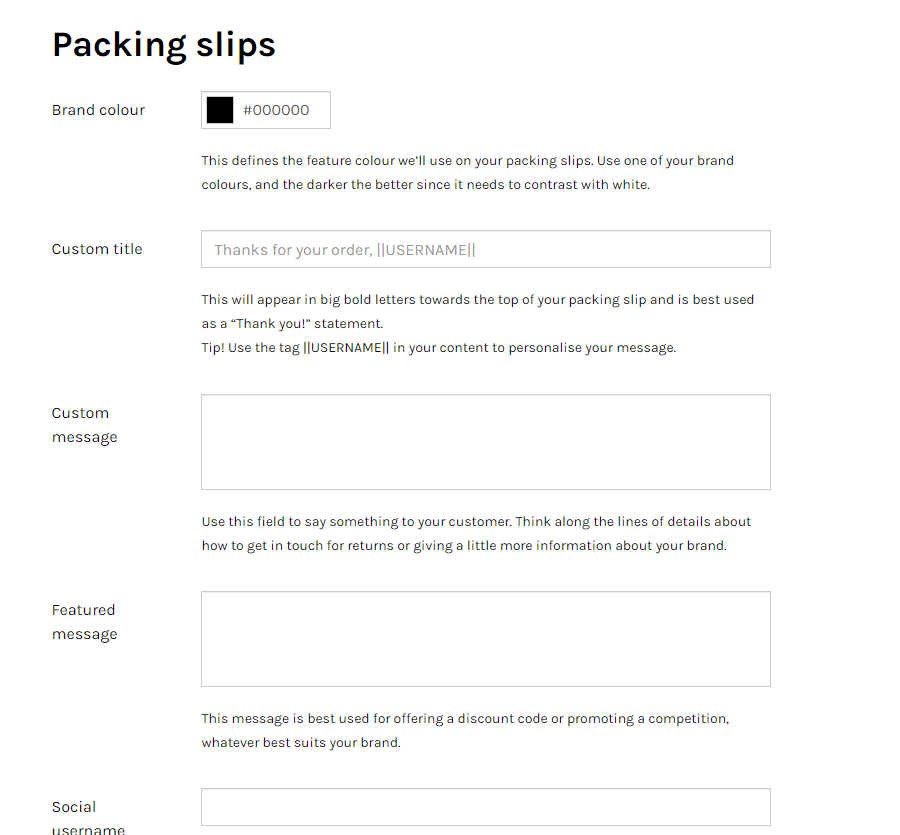Click the ||USERNAME|| tag in the tip text

(346, 348)
